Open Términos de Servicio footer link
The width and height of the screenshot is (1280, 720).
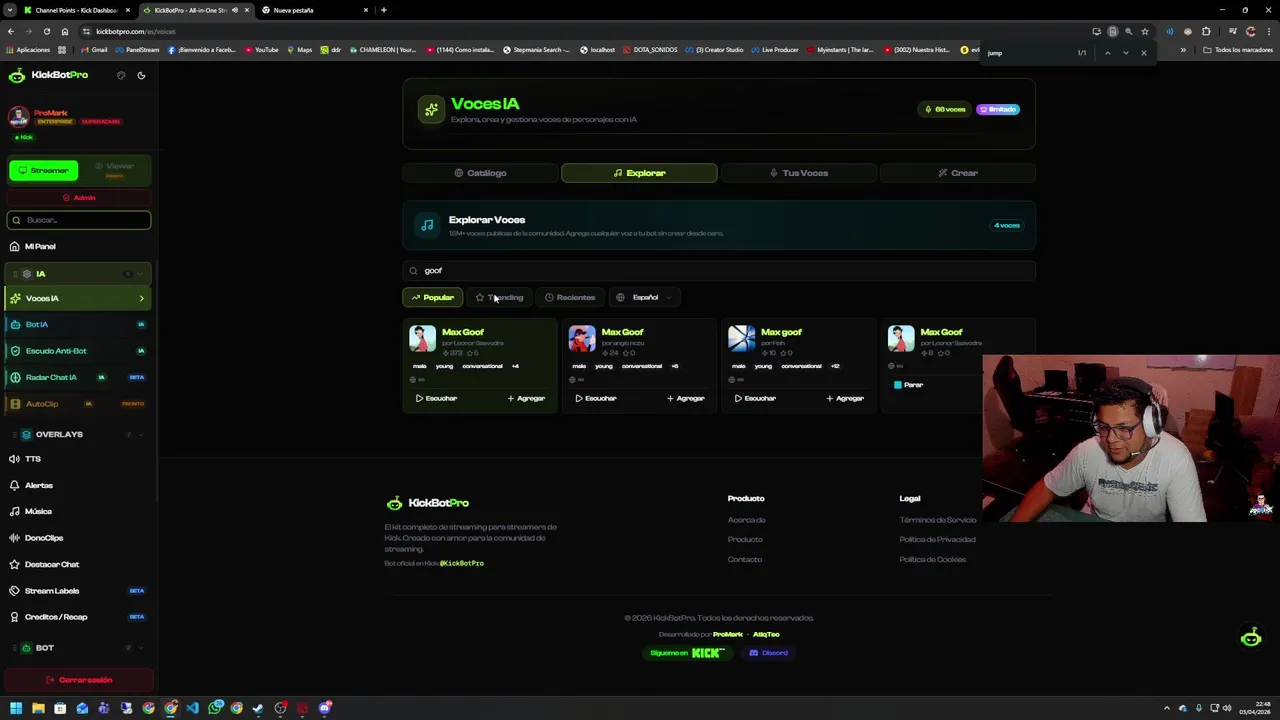click(x=937, y=520)
